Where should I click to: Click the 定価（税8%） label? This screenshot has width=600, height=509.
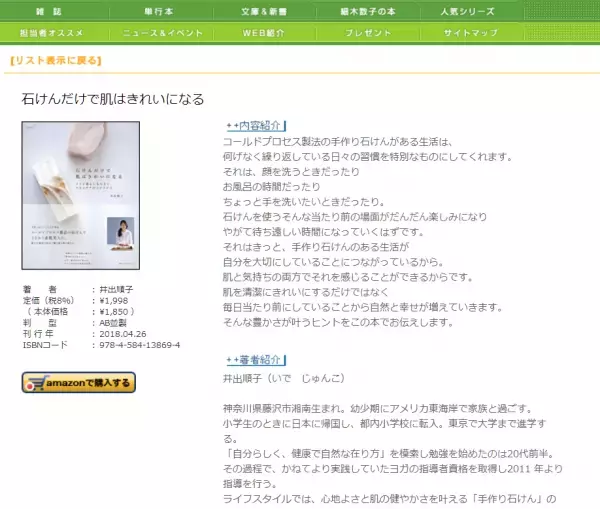click(49, 300)
